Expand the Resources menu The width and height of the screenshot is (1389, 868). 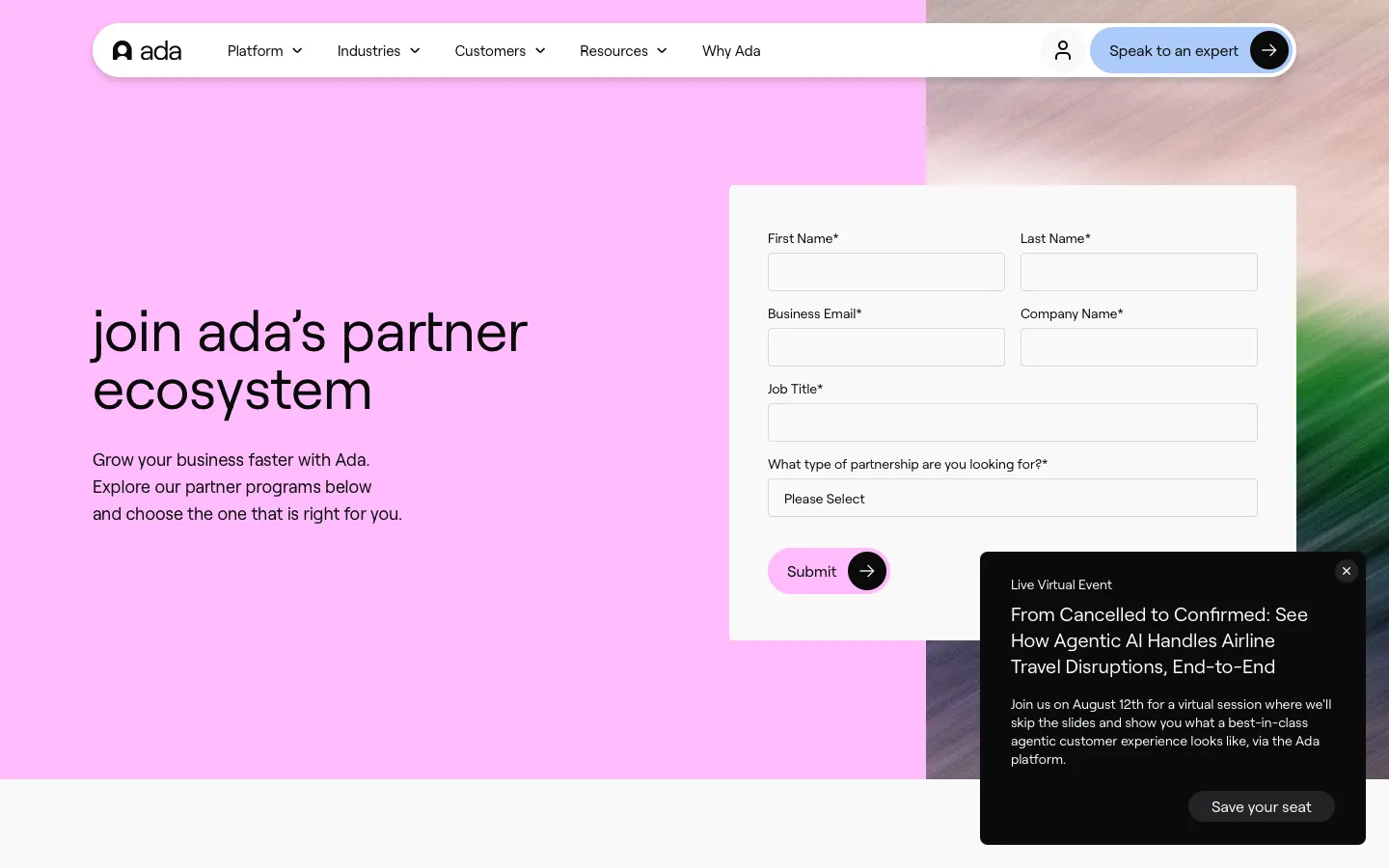(x=624, y=50)
